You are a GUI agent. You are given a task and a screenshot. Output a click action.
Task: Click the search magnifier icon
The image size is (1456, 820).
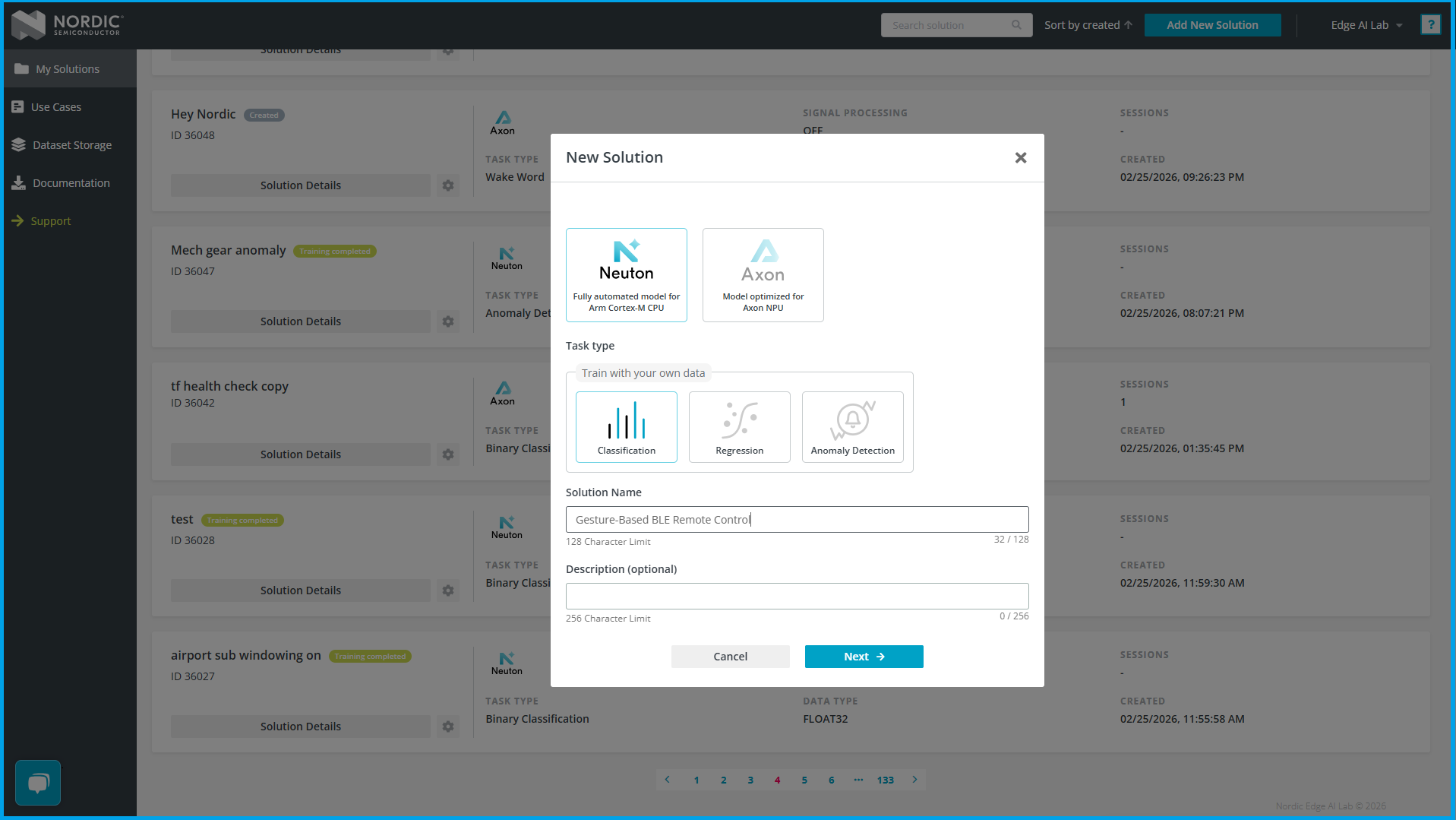click(1016, 25)
